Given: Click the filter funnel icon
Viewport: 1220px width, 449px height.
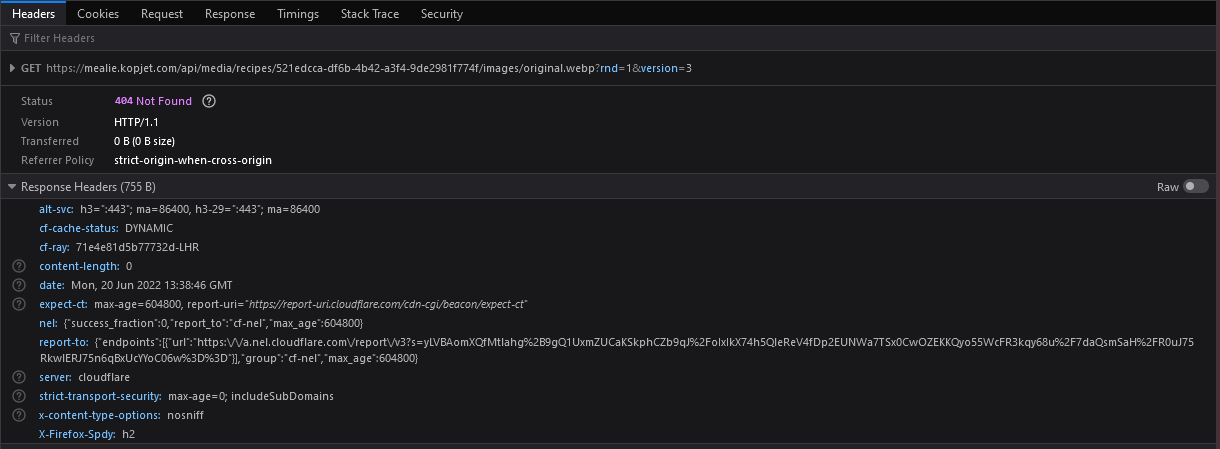Looking at the screenshot, I should click(x=14, y=38).
